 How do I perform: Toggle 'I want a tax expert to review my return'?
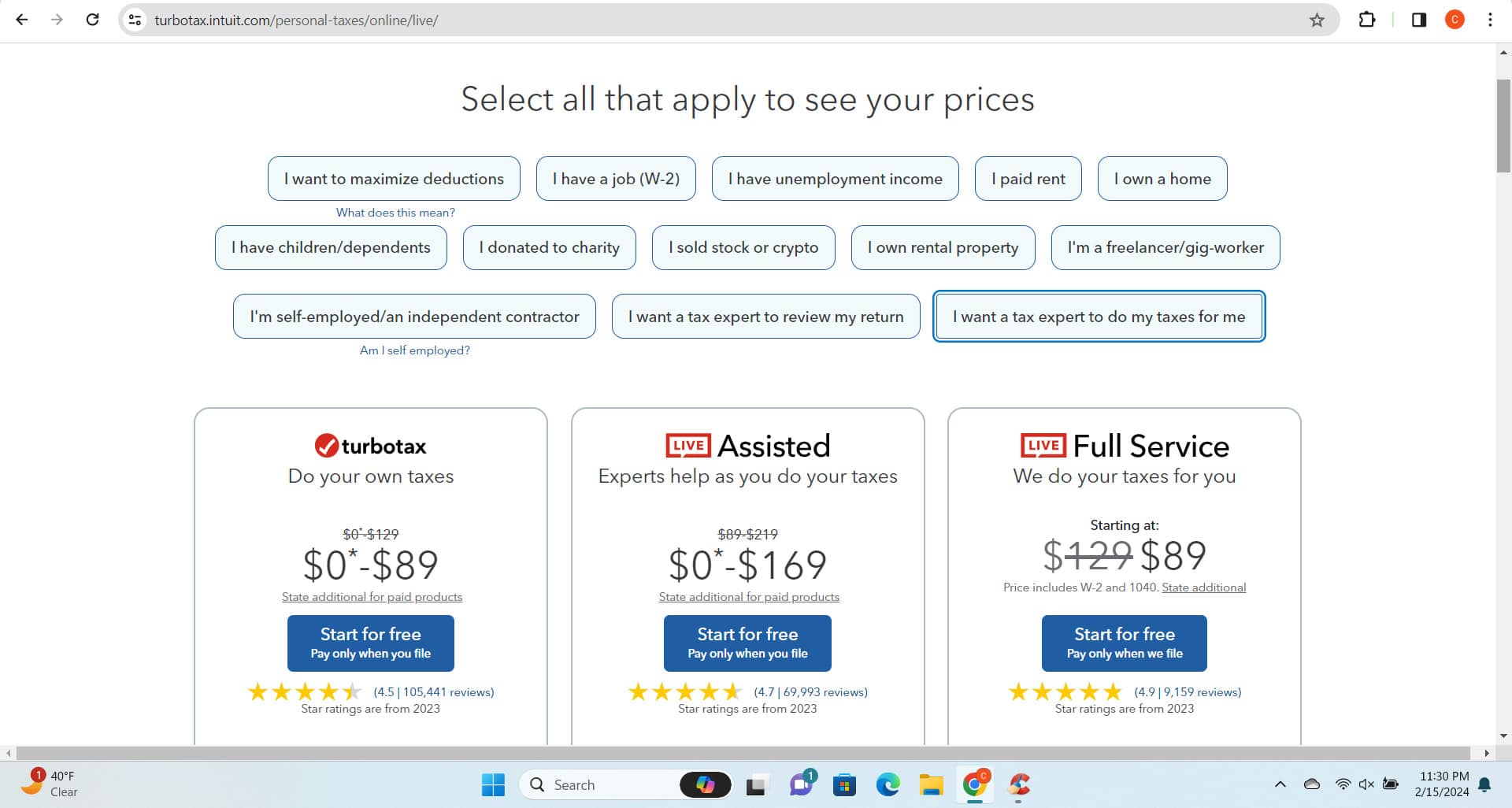point(766,317)
